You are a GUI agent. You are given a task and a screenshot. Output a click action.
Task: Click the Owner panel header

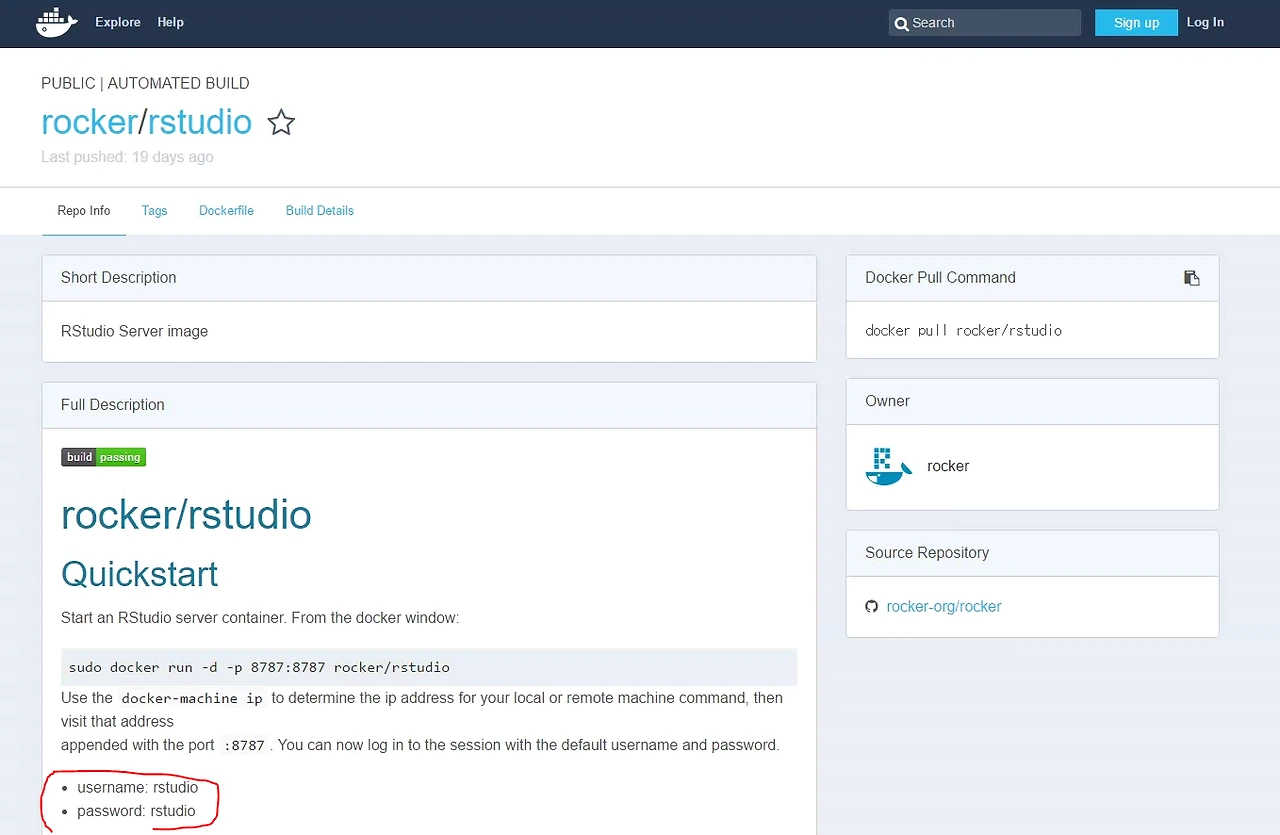coord(1032,401)
